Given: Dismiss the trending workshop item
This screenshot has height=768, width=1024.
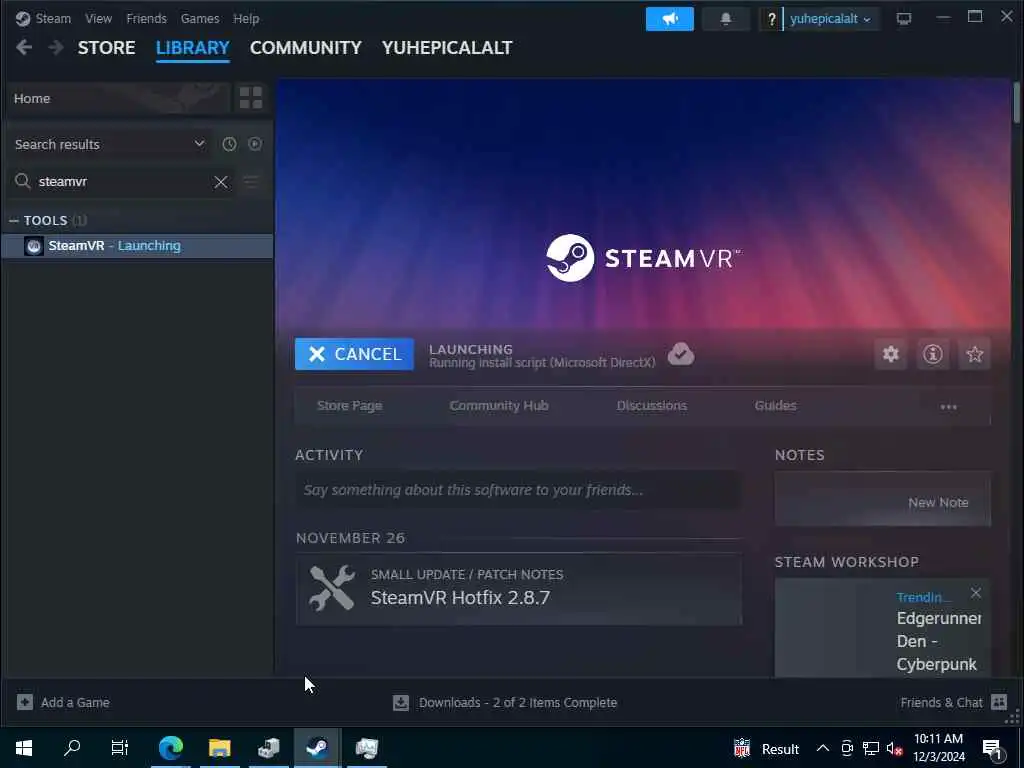Looking at the screenshot, I should tap(976, 593).
